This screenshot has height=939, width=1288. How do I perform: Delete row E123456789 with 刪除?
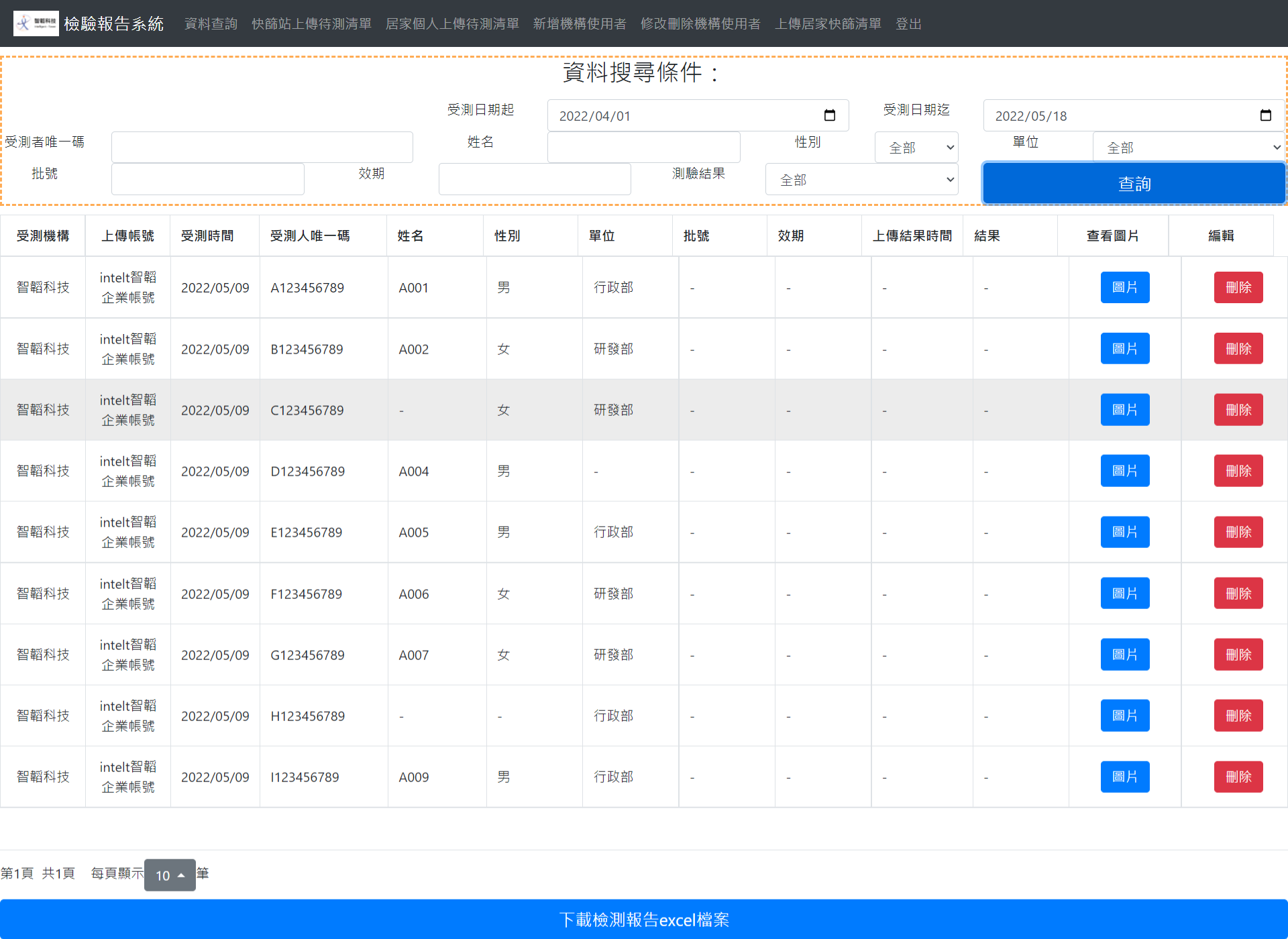pyautogui.click(x=1238, y=532)
